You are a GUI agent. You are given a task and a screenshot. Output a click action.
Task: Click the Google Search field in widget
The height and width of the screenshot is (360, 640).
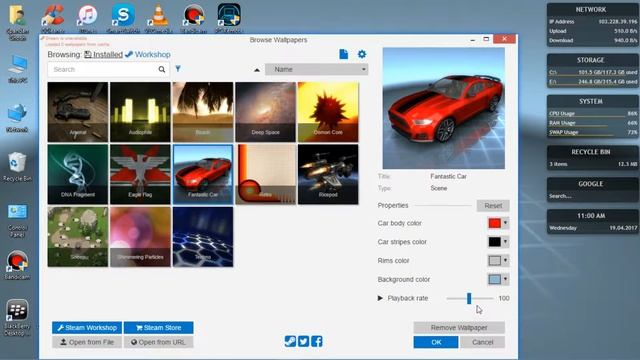tap(592, 196)
